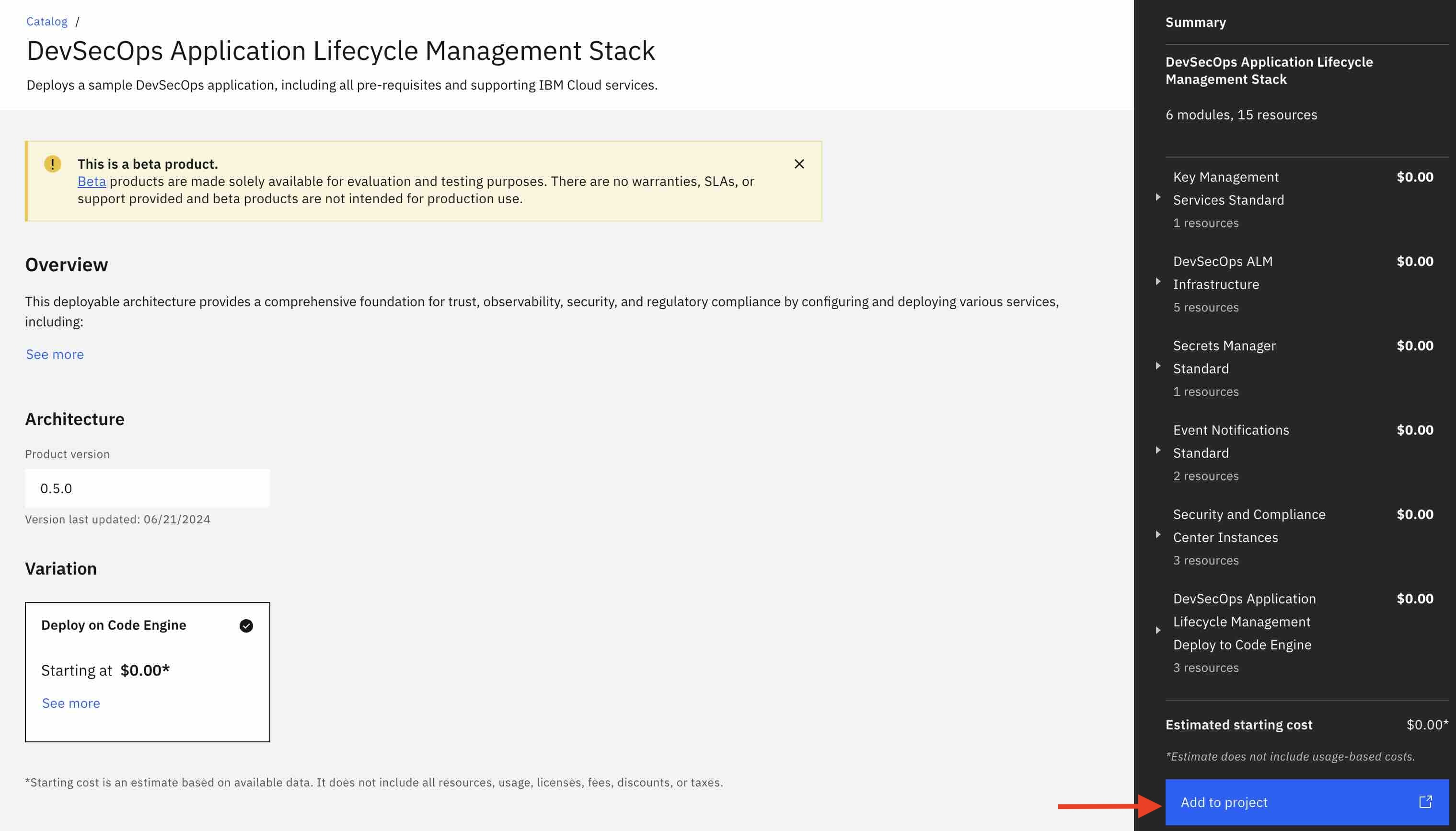This screenshot has height=831, width=1456.
Task: Click See more under Overview
Action: pos(55,355)
